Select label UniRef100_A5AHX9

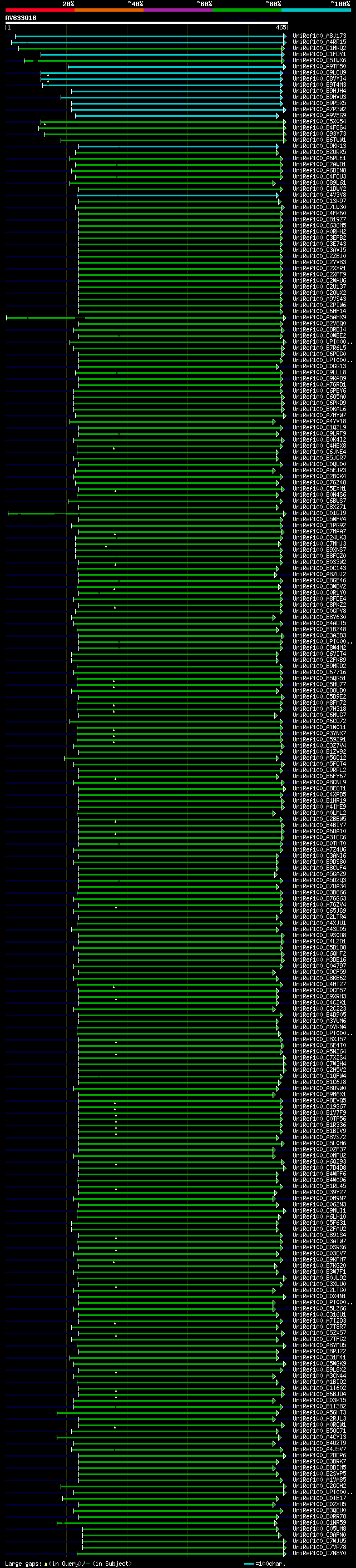319,317
